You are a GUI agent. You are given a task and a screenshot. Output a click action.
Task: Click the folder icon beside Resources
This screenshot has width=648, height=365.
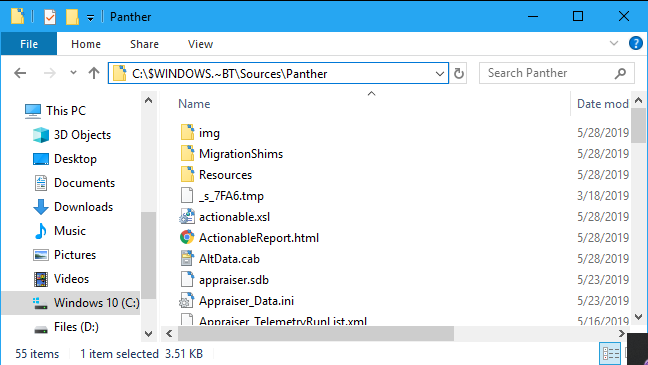click(x=187, y=174)
